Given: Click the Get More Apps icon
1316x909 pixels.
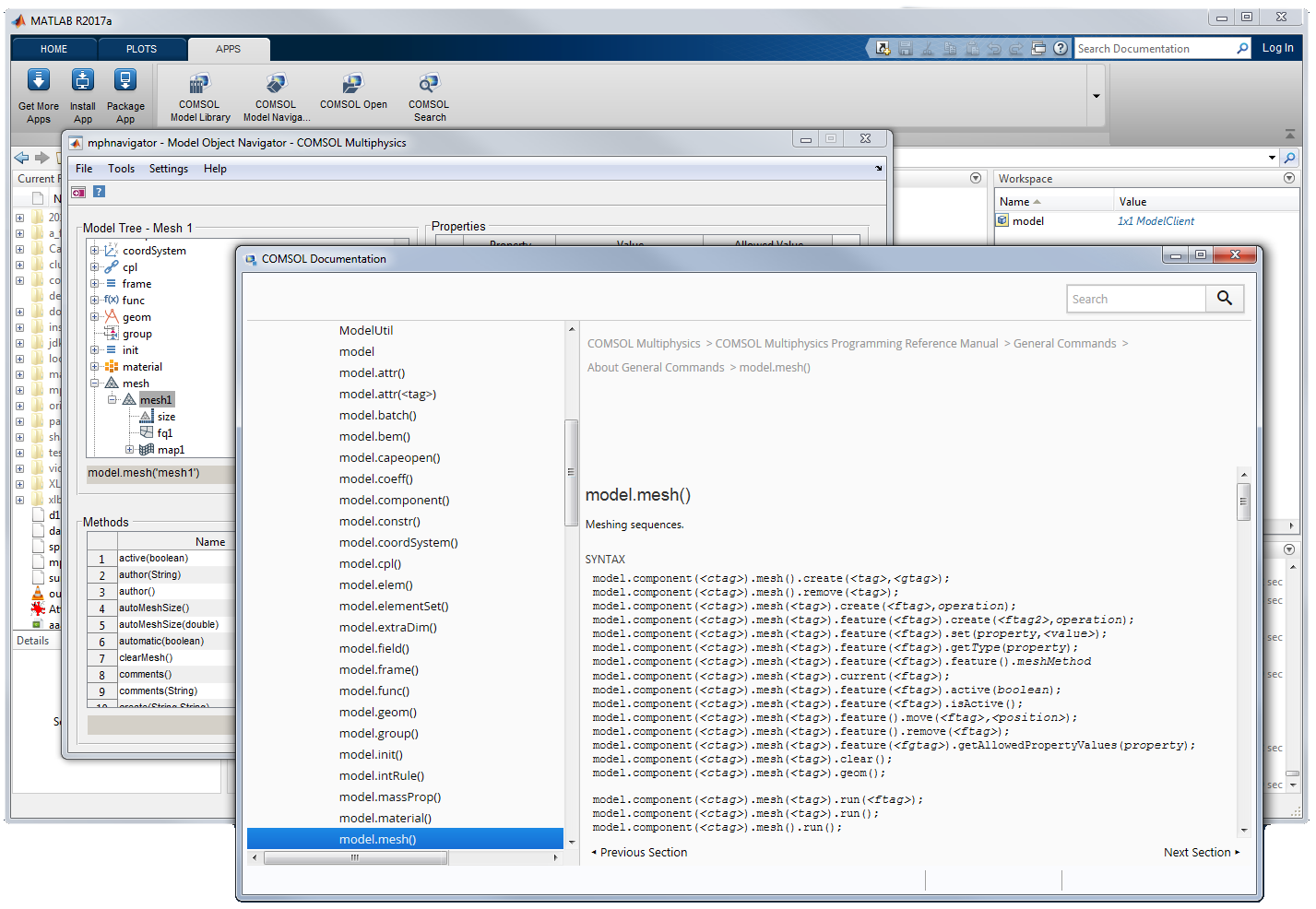Looking at the screenshot, I should [x=38, y=82].
